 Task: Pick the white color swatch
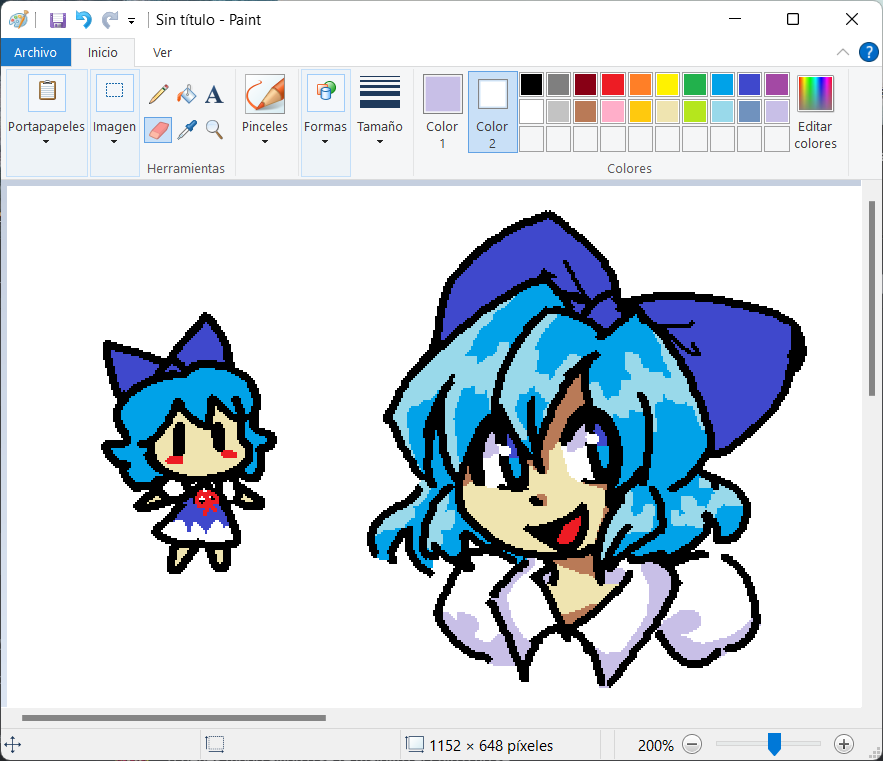point(531,112)
